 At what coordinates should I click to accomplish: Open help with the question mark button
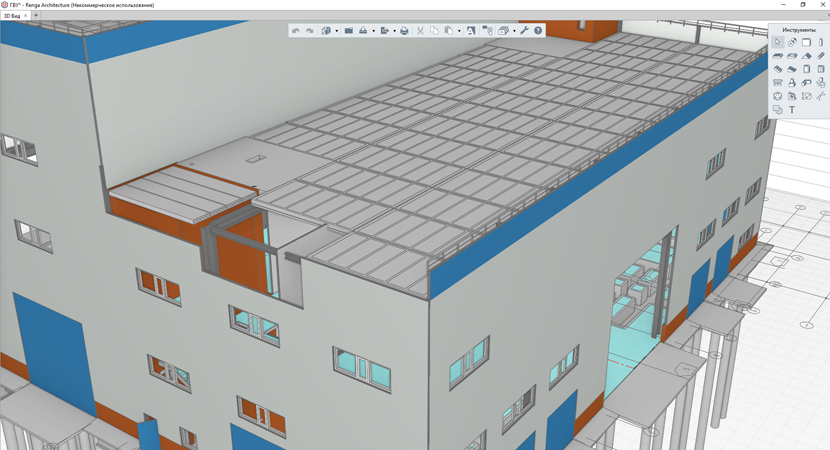(538, 30)
